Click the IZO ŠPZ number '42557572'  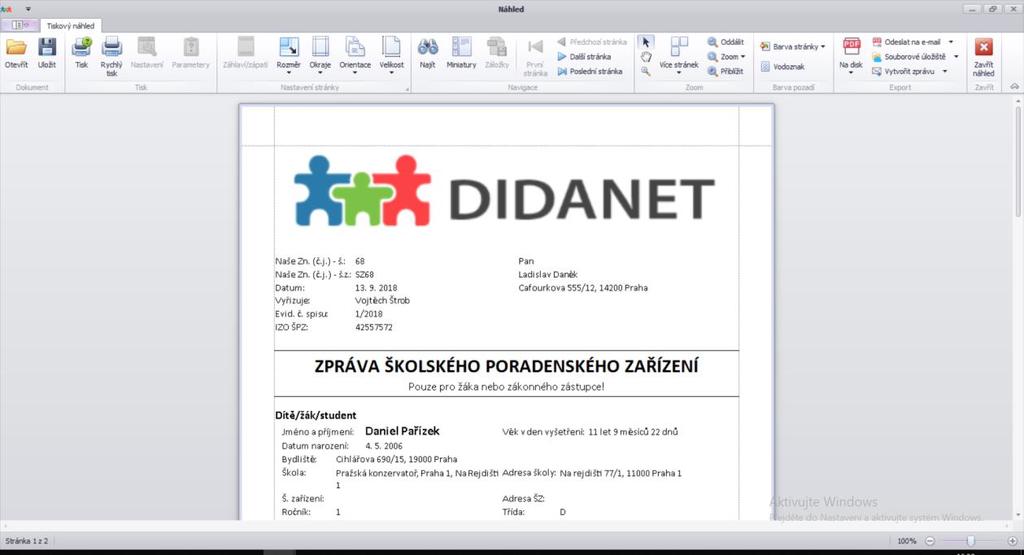[374, 327]
